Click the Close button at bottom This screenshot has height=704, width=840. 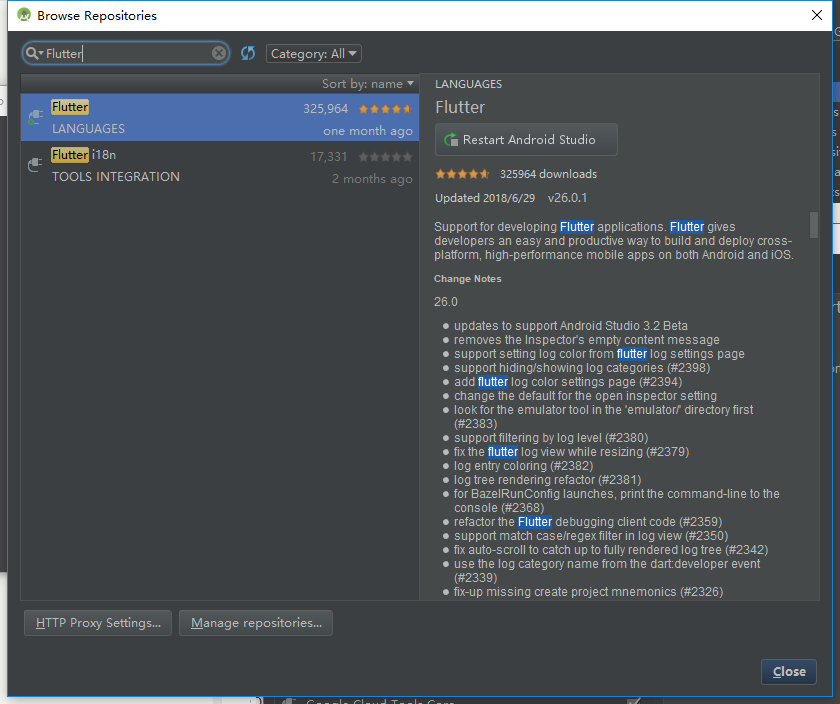click(789, 672)
